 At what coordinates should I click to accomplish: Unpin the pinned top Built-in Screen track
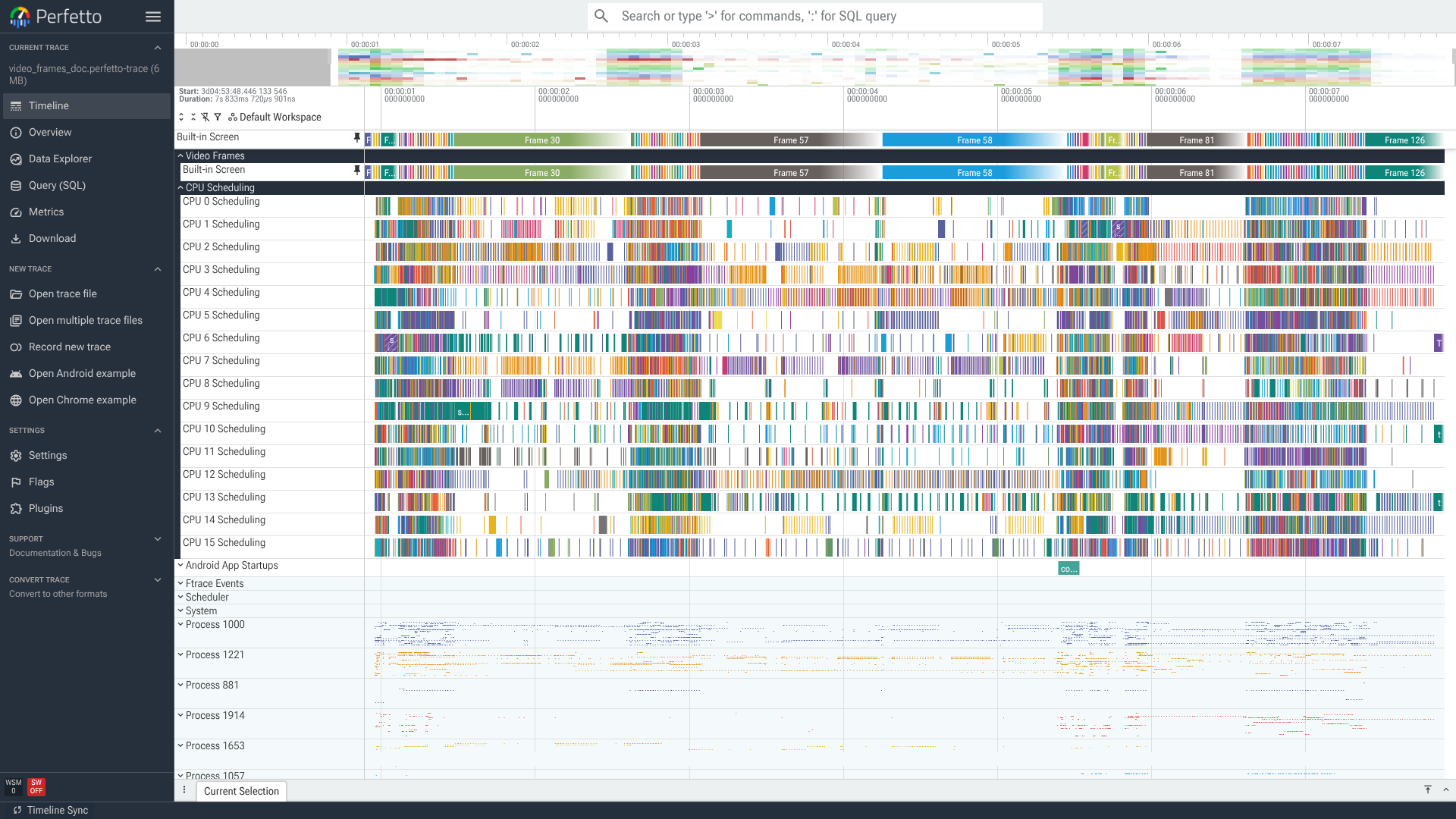point(357,137)
